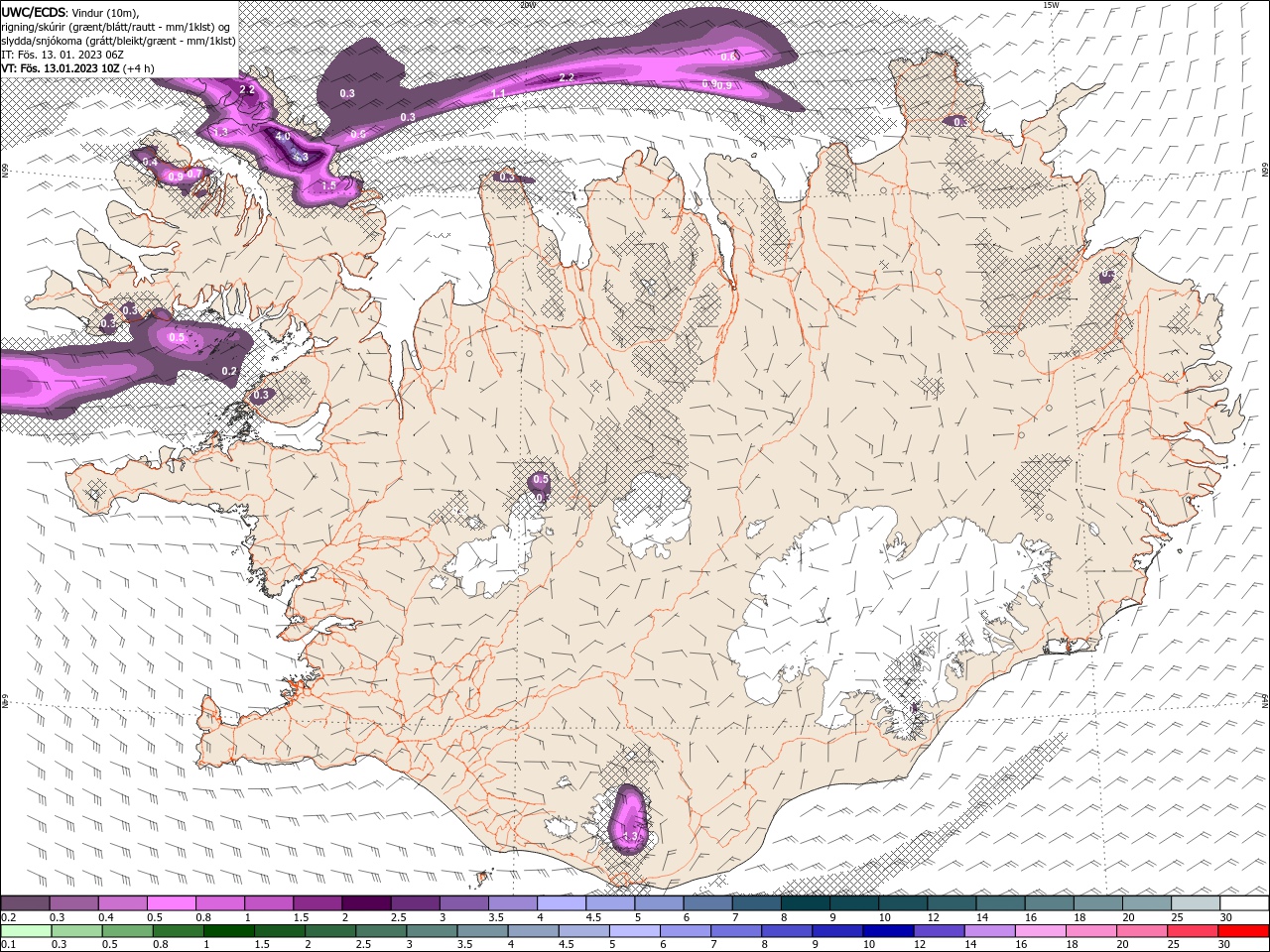Select top legend white swatch after 30
Viewport: 1270px width, 952px height.
point(1244,903)
